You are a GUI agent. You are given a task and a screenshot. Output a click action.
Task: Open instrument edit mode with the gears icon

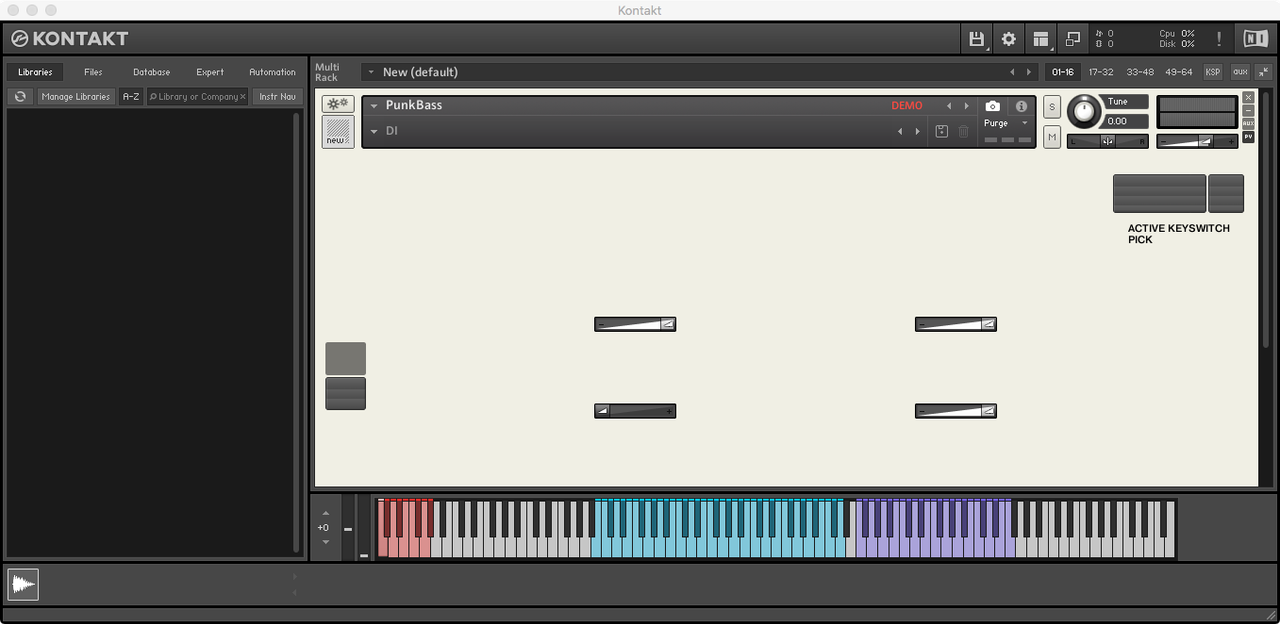point(338,104)
